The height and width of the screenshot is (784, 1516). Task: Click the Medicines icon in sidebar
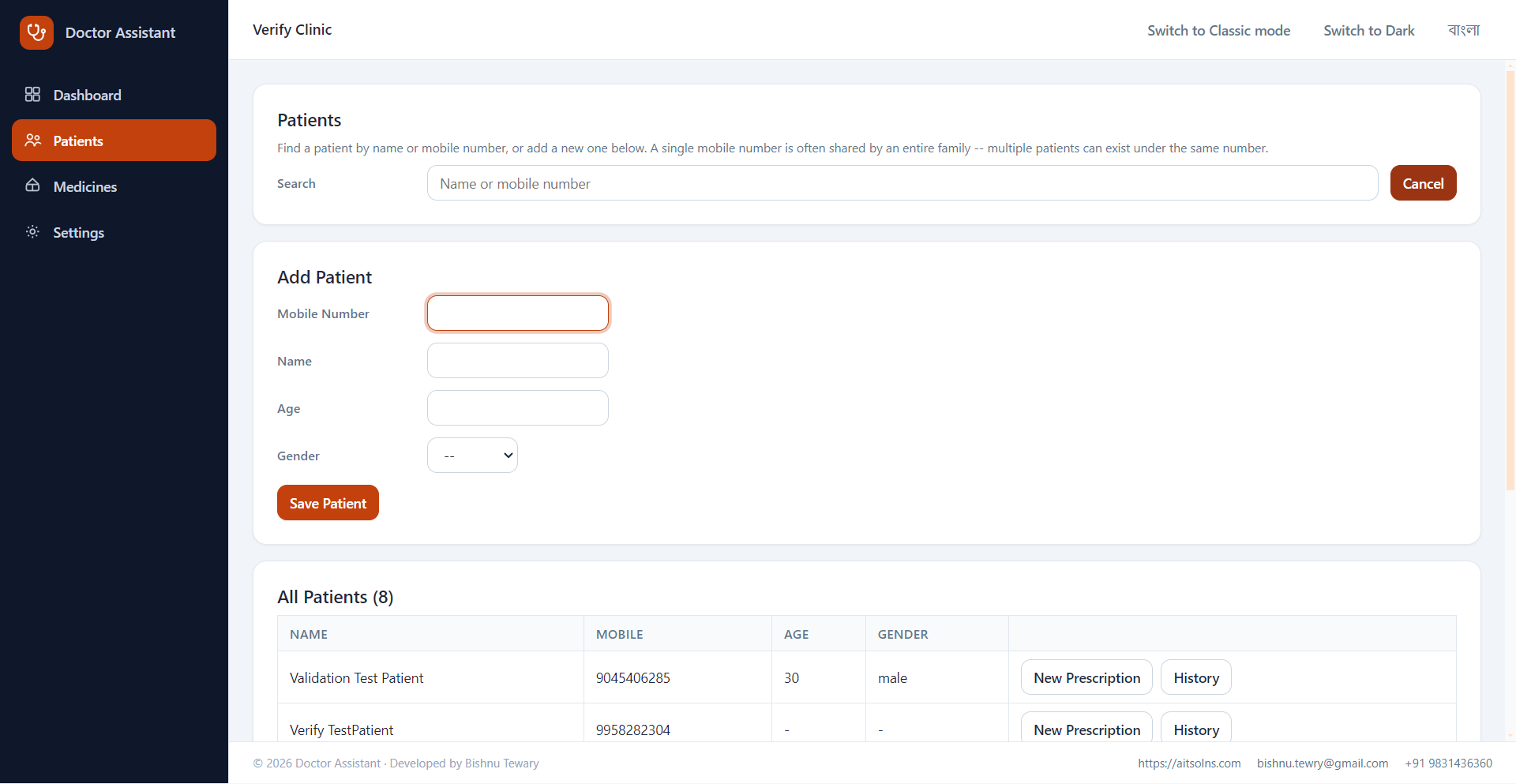click(x=32, y=186)
